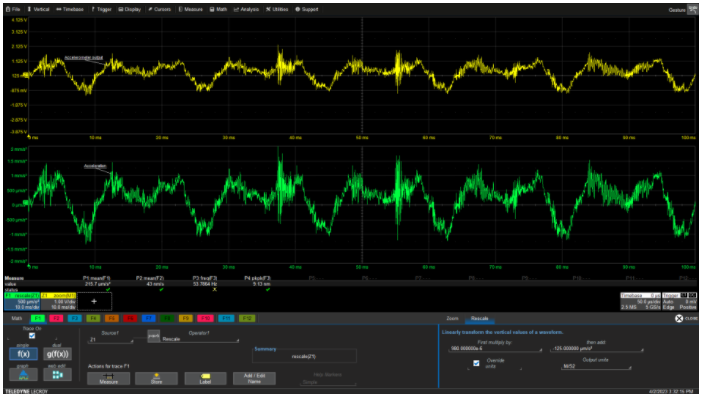Click the Acceleration trace label

coord(95,166)
